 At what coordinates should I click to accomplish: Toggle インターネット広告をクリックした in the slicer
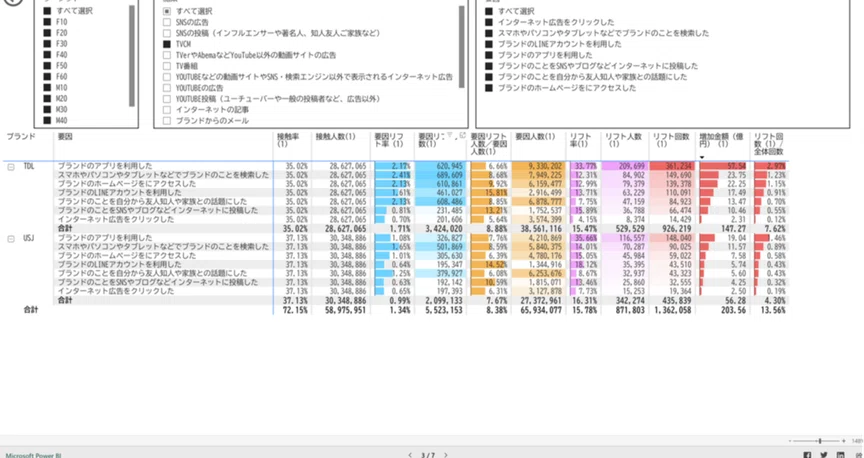click(489, 22)
